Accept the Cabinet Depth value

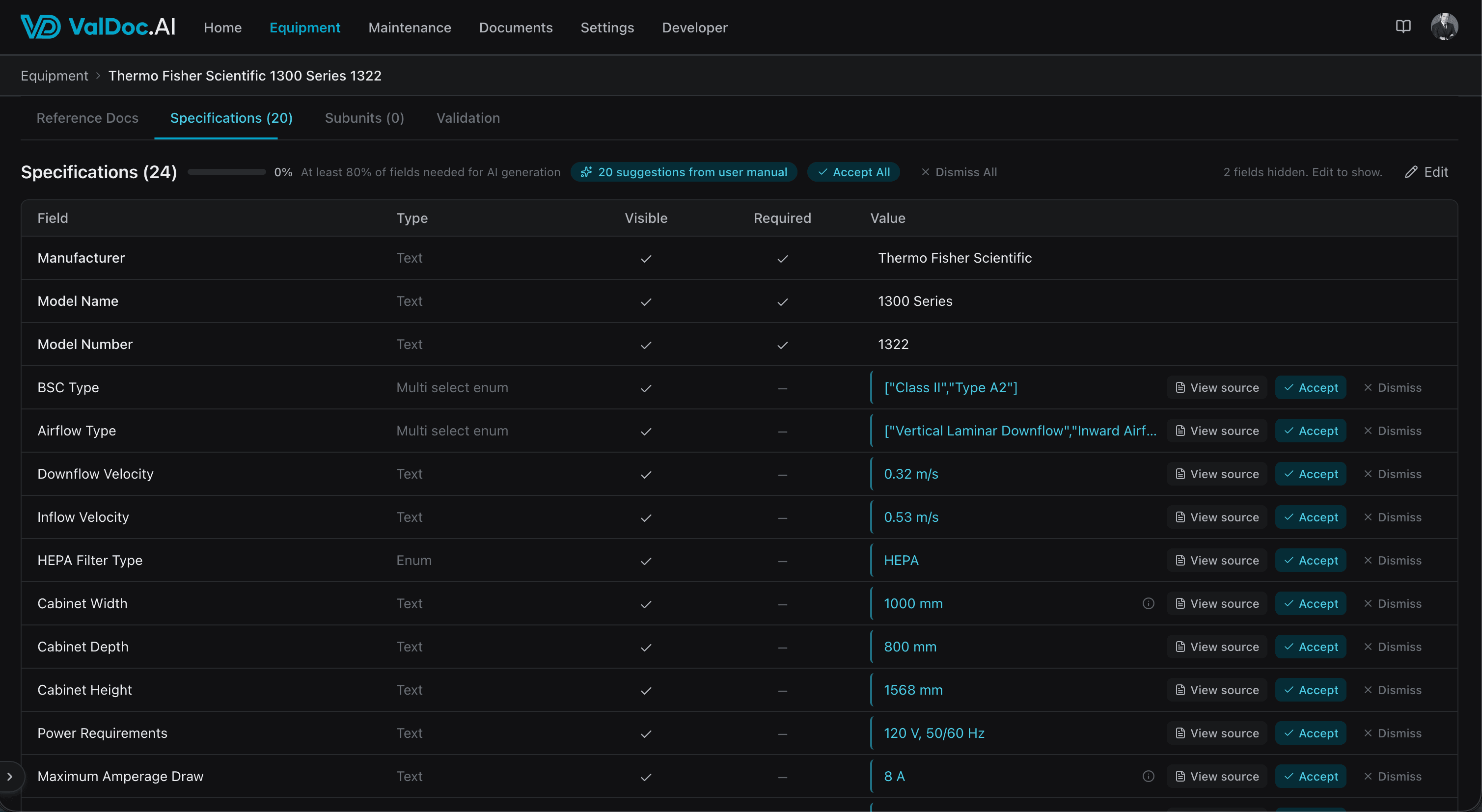pyautogui.click(x=1311, y=647)
